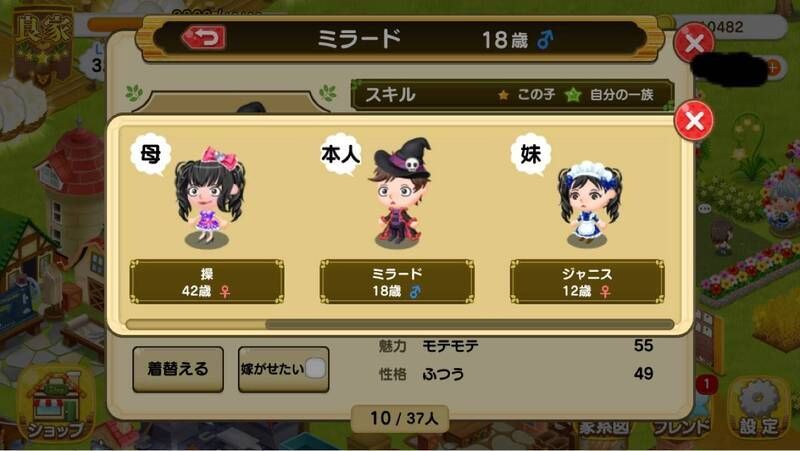Click the 本人 speech bubble label
800x451 pixels.
click(x=341, y=154)
